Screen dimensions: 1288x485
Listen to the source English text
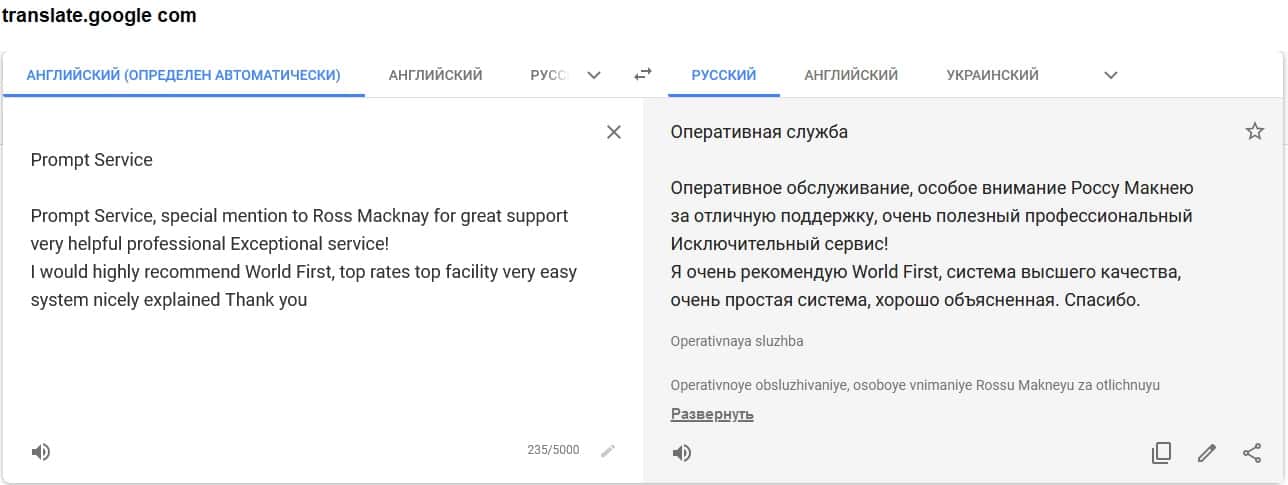41,452
